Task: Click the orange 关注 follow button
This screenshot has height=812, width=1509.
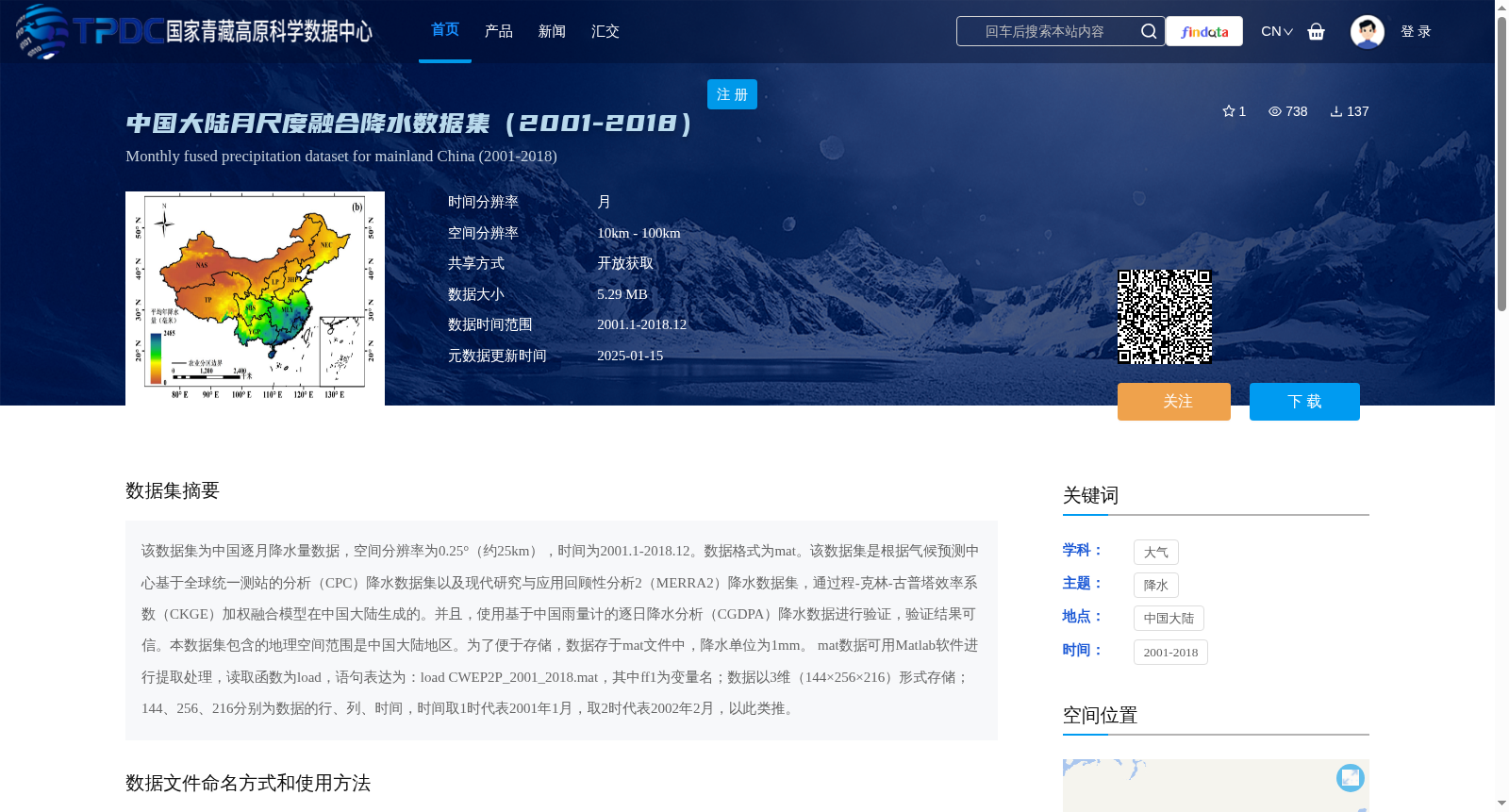Action: point(1174,402)
